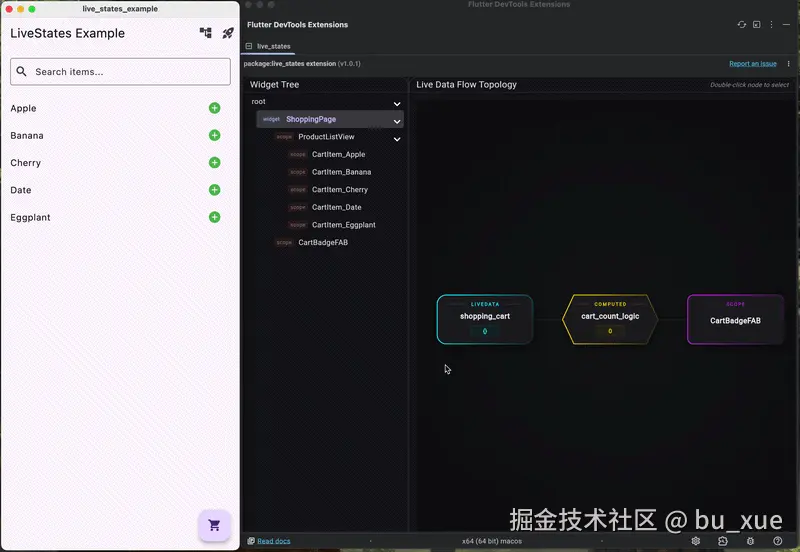Collapse the root tree node

(x=396, y=104)
